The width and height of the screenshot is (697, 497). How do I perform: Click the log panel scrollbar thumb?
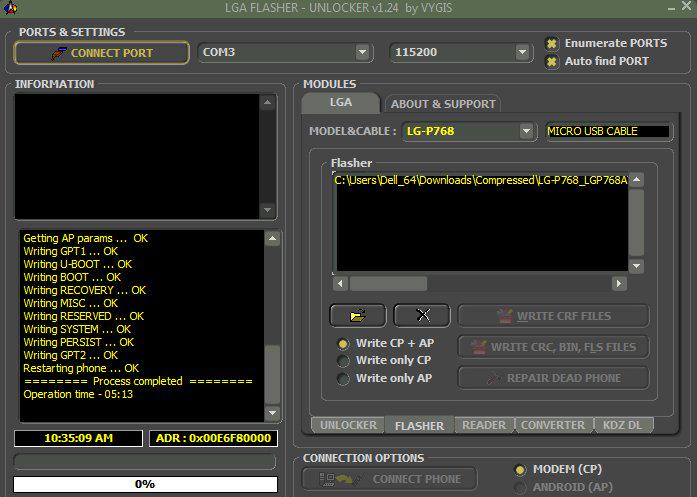point(272,375)
